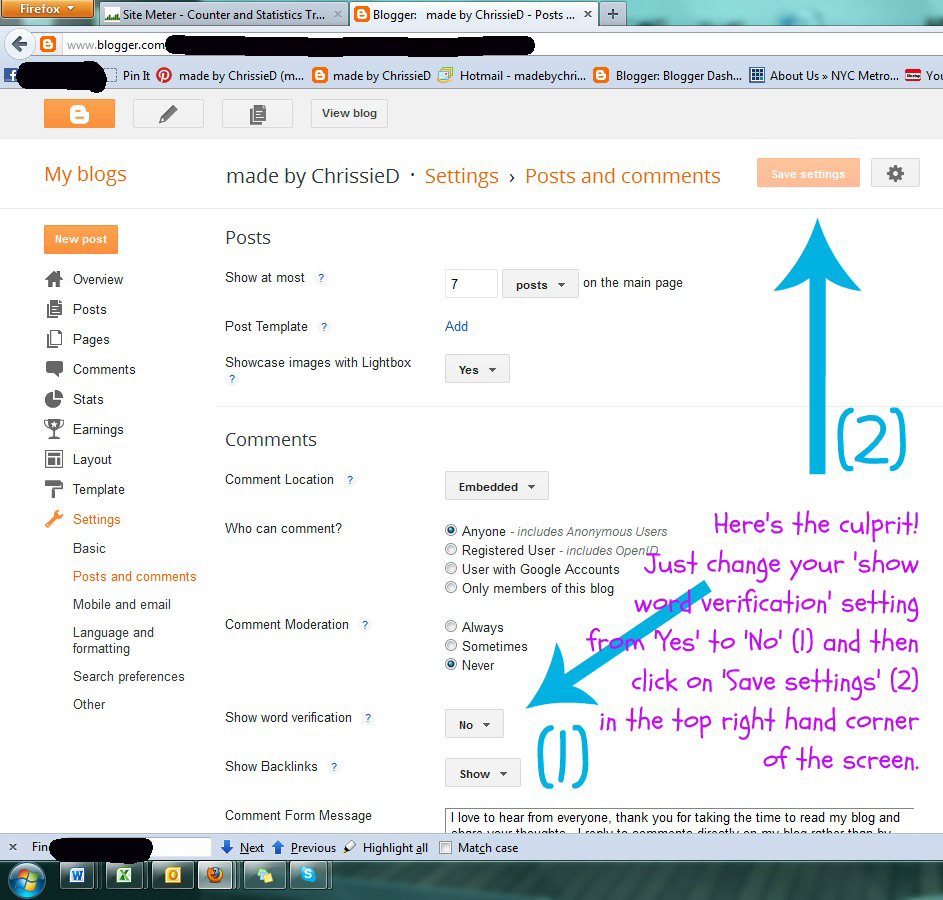Click the Stats pie chart icon
The width and height of the screenshot is (943, 900).
(54, 399)
